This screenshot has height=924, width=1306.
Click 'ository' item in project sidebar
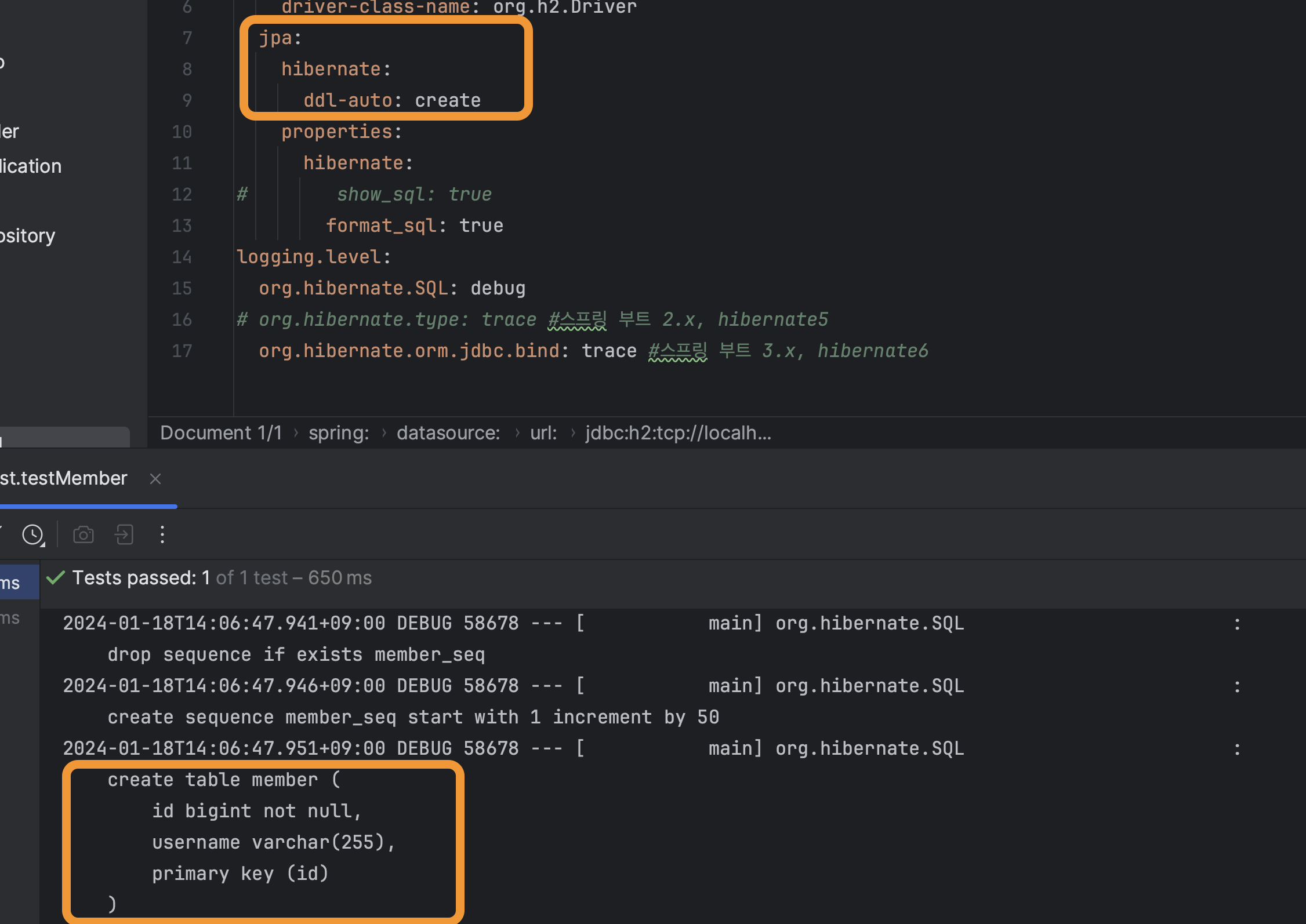(28, 236)
